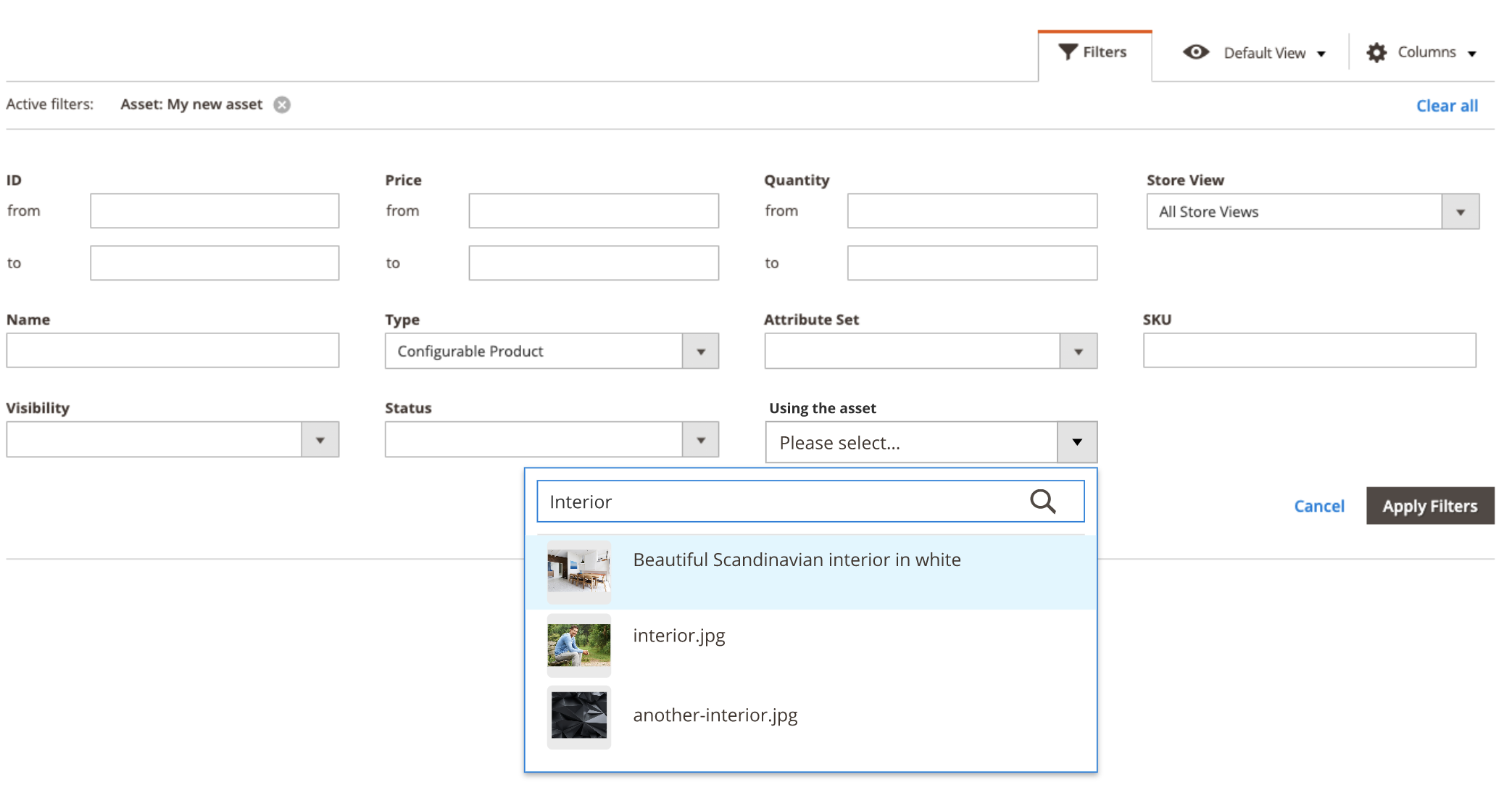Remove the 'My new asset' active filter
This screenshot has height=806, width=1512.
pyautogui.click(x=282, y=105)
